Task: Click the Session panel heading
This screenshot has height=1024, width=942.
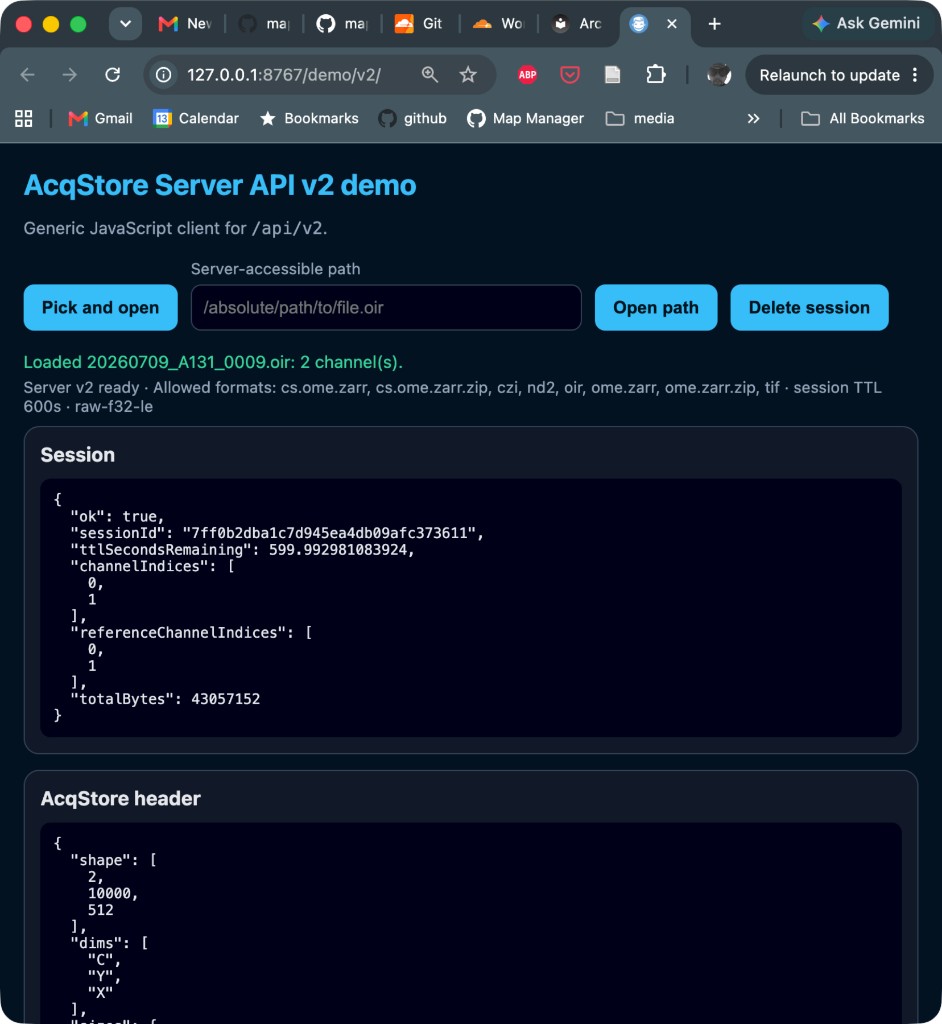Action: click(x=78, y=455)
